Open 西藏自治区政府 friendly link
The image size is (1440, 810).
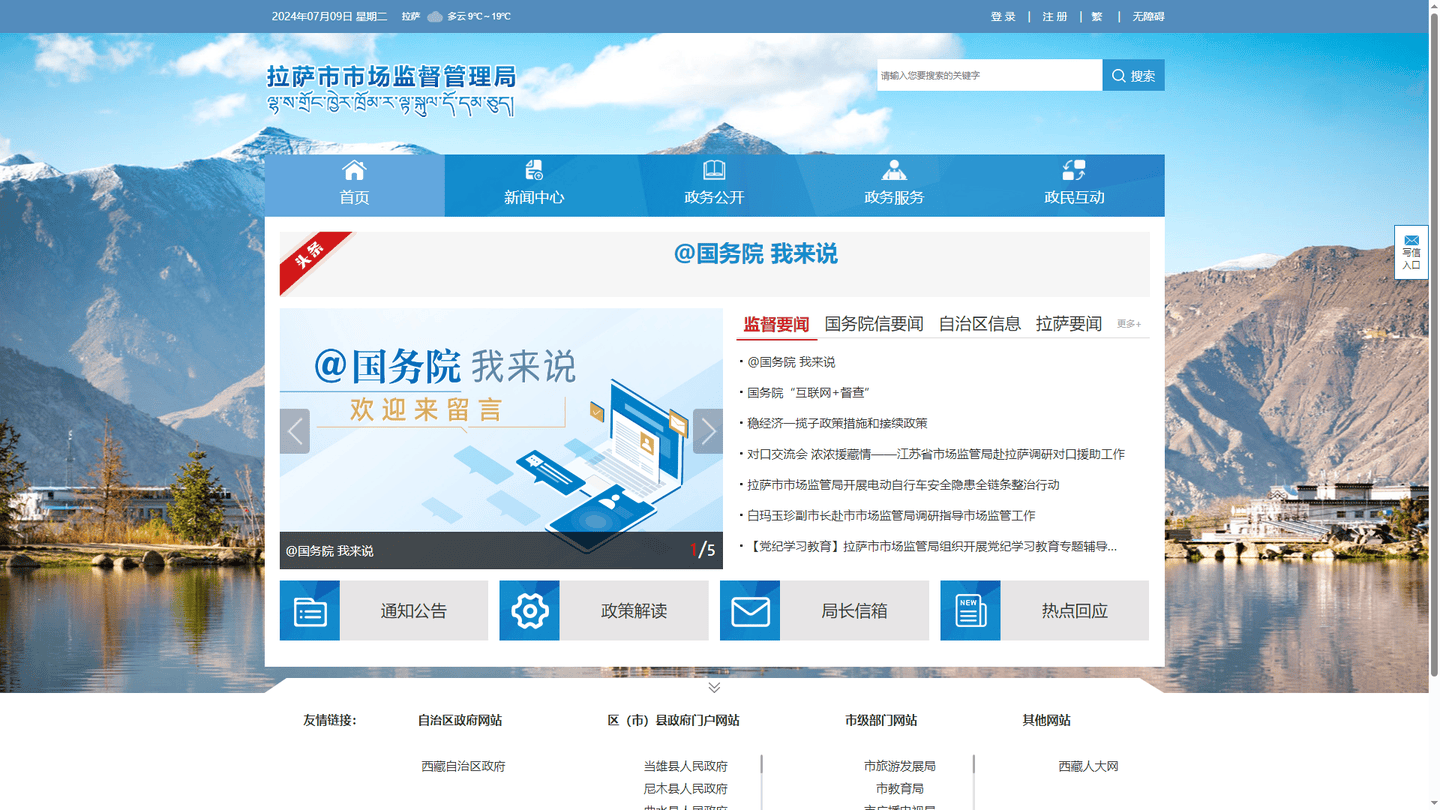click(463, 767)
